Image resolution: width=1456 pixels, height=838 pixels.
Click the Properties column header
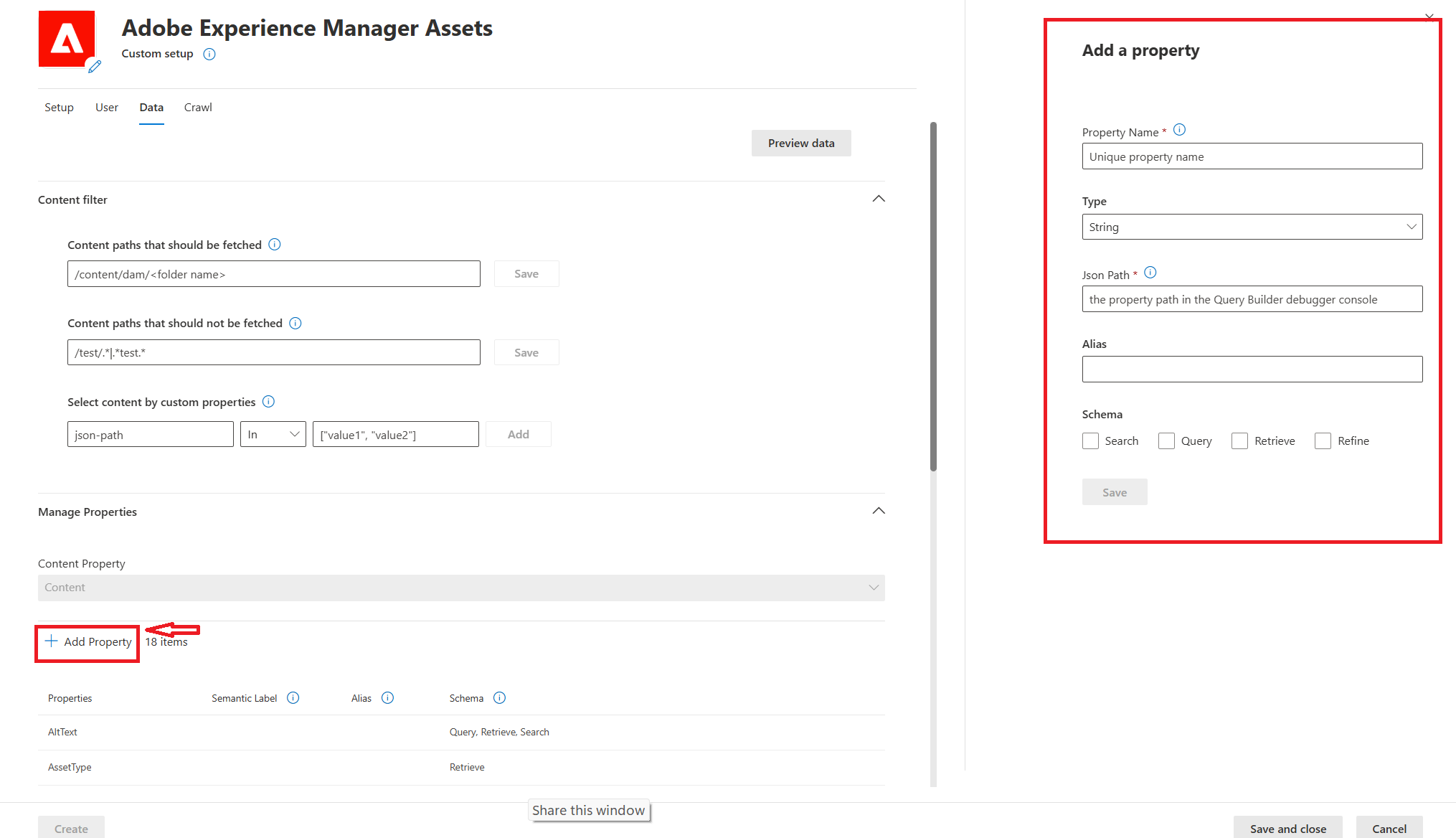click(x=70, y=698)
